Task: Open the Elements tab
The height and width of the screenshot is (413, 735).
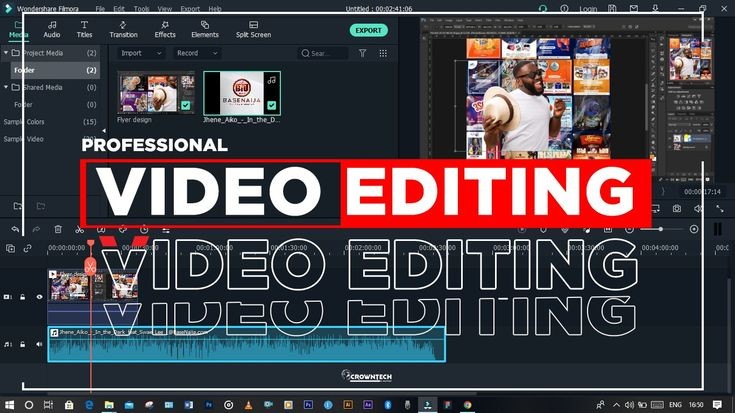Action: point(205,29)
